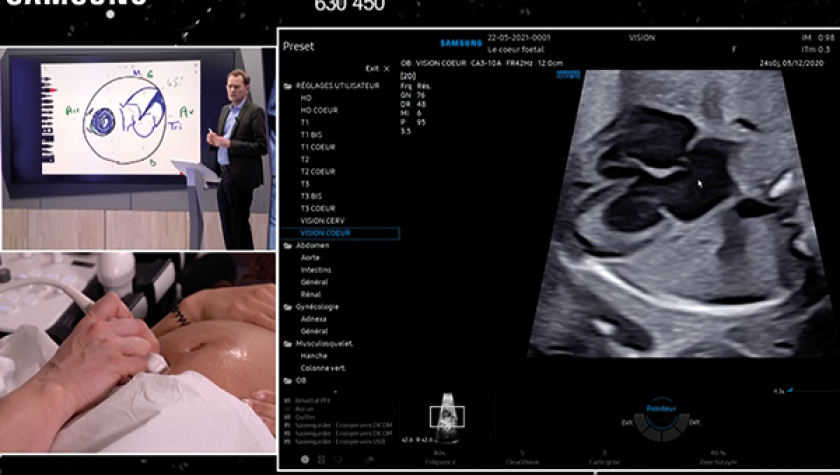Click the P 95 power value
840x475 pixels.
tap(413, 122)
